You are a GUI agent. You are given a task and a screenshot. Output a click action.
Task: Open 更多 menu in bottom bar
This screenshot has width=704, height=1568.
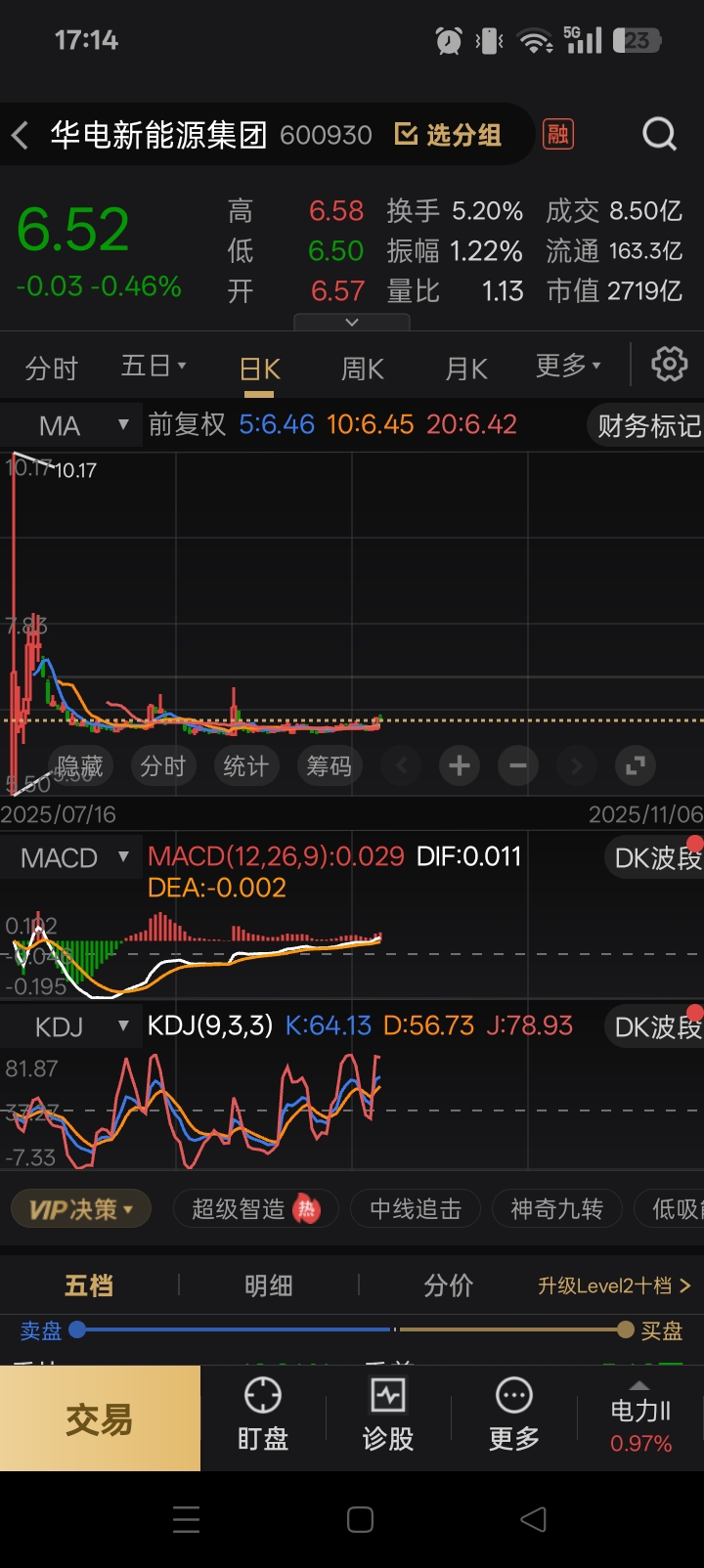pyautogui.click(x=514, y=1416)
